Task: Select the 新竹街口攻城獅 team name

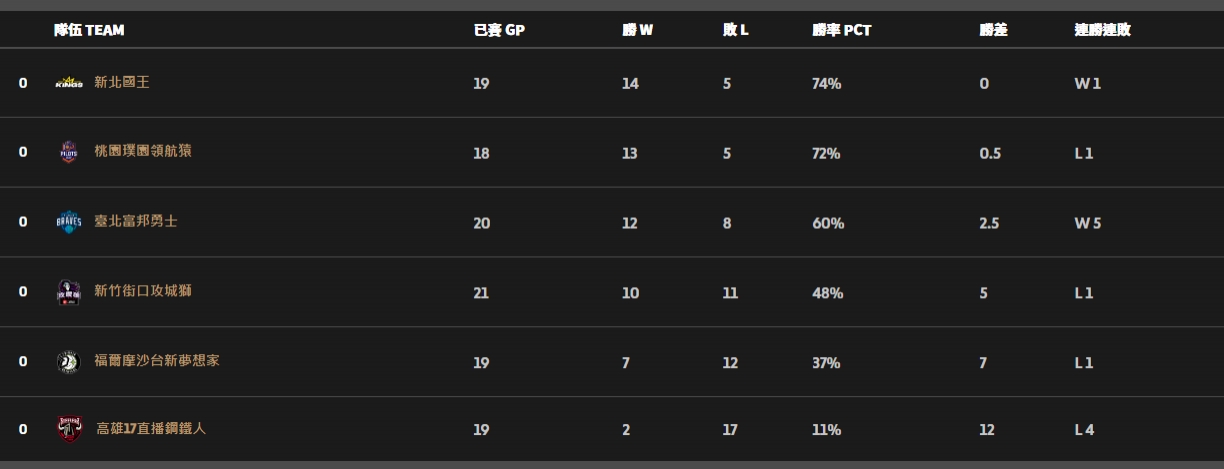Action: [x=143, y=291]
